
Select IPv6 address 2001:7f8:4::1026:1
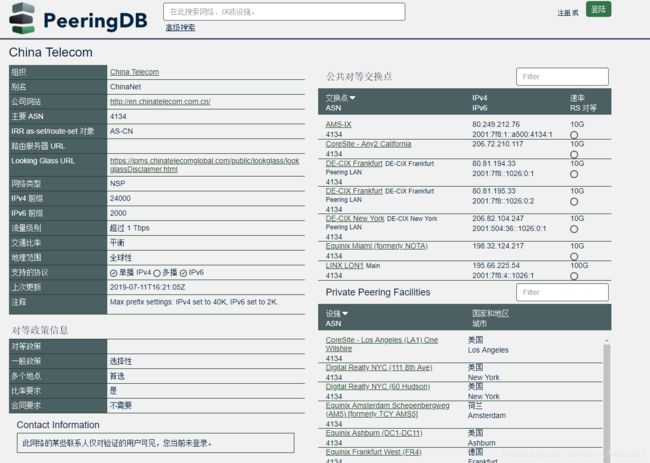(x=503, y=275)
